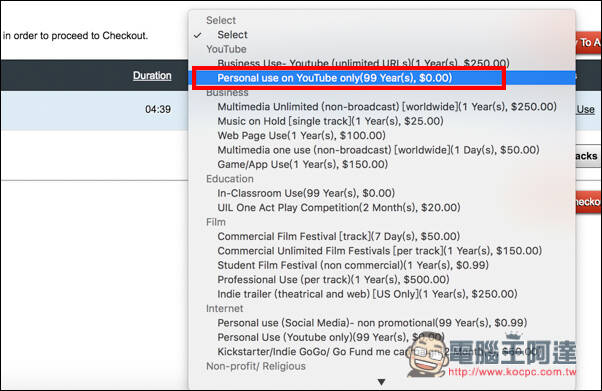
Task: Choose 'Personal Use (Youtube only)' under Internet
Action: pyautogui.click(x=331, y=338)
